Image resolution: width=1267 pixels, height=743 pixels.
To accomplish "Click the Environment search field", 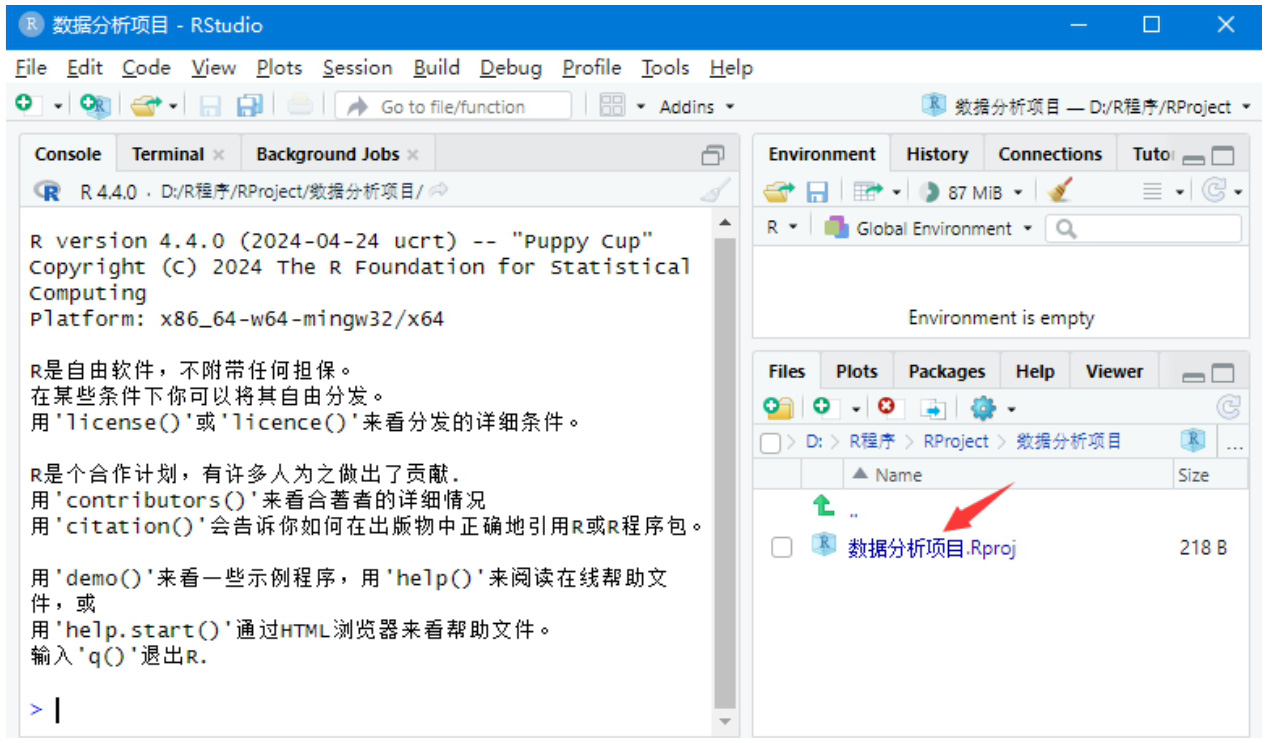I will click(1143, 229).
